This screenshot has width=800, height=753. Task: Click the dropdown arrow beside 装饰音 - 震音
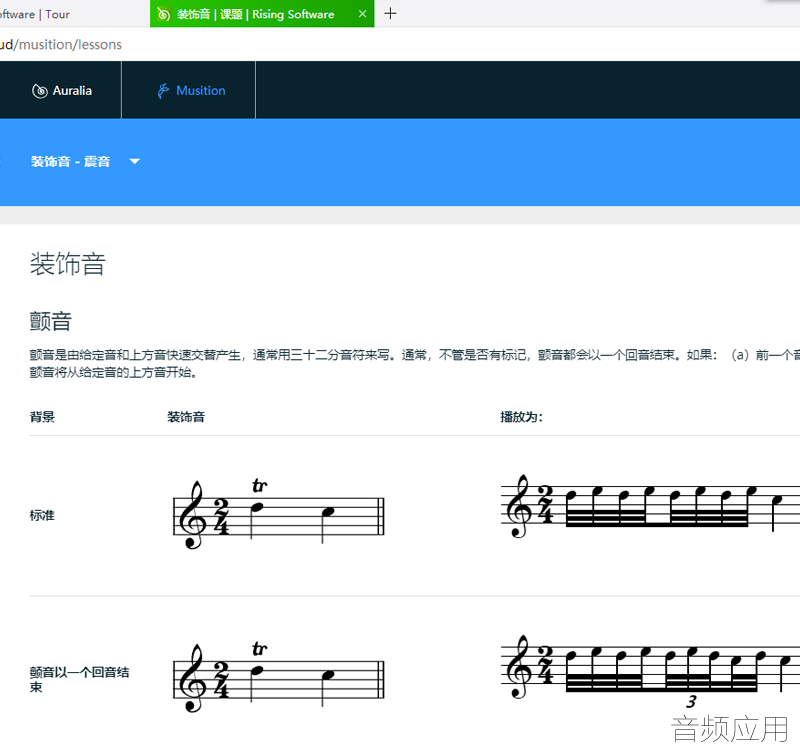(x=135, y=162)
